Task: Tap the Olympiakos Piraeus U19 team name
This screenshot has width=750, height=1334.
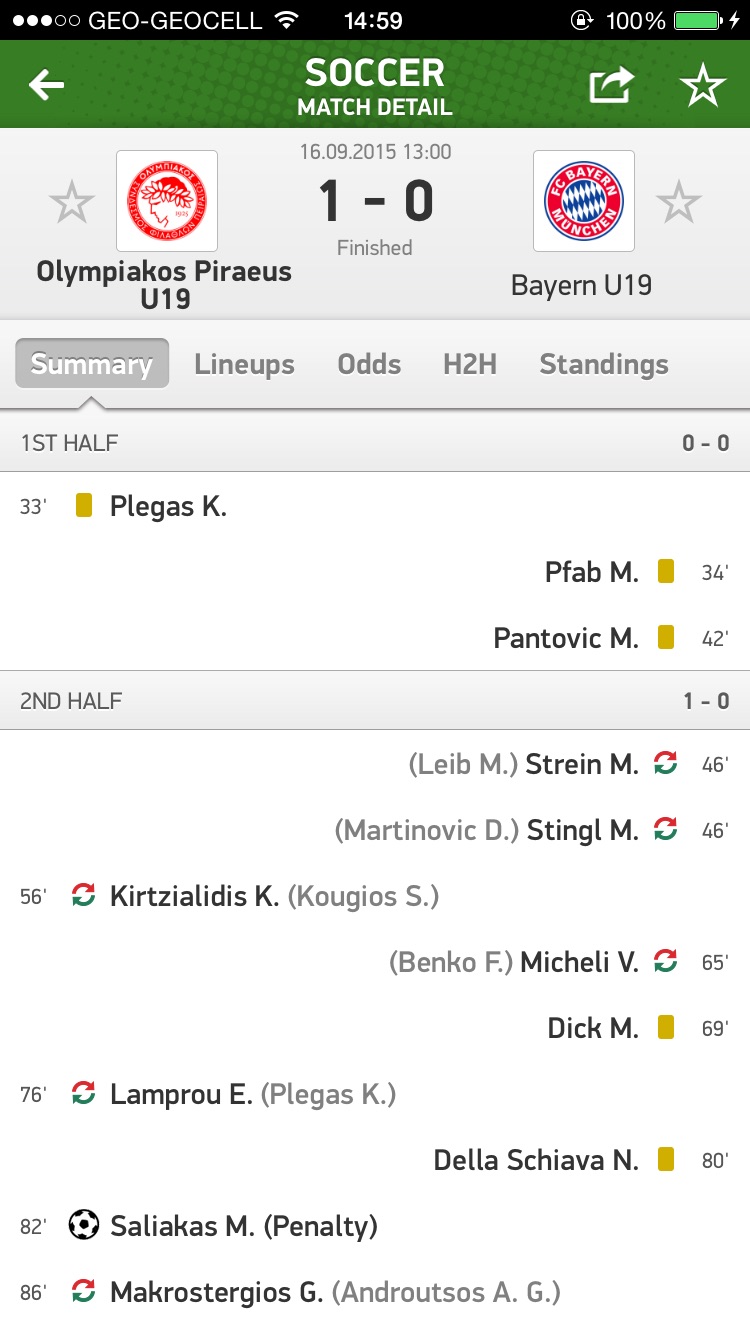Action: click(x=164, y=285)
